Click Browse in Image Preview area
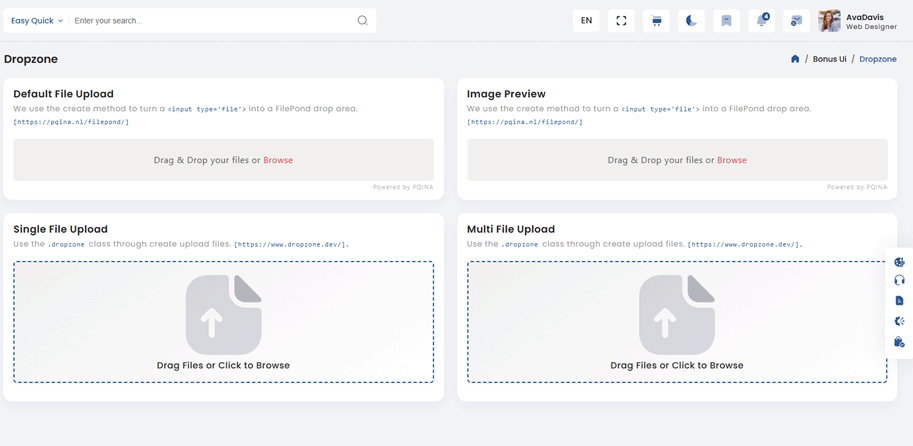913x446 pixels. click(731, 160)
